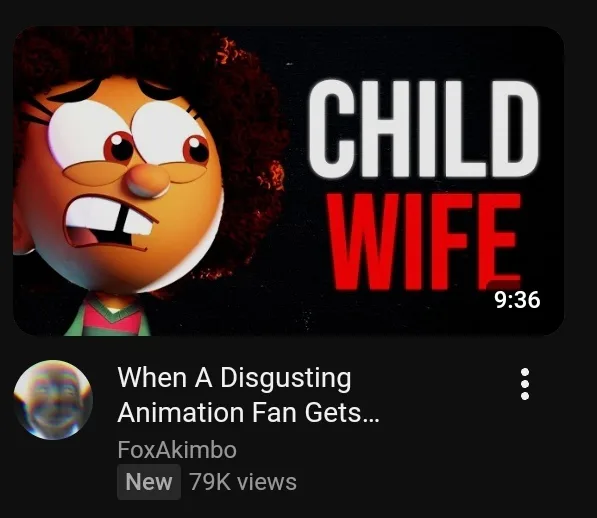The image size is (597, 518).
Task: Click the New badge label
Action: tap(149, 482)
